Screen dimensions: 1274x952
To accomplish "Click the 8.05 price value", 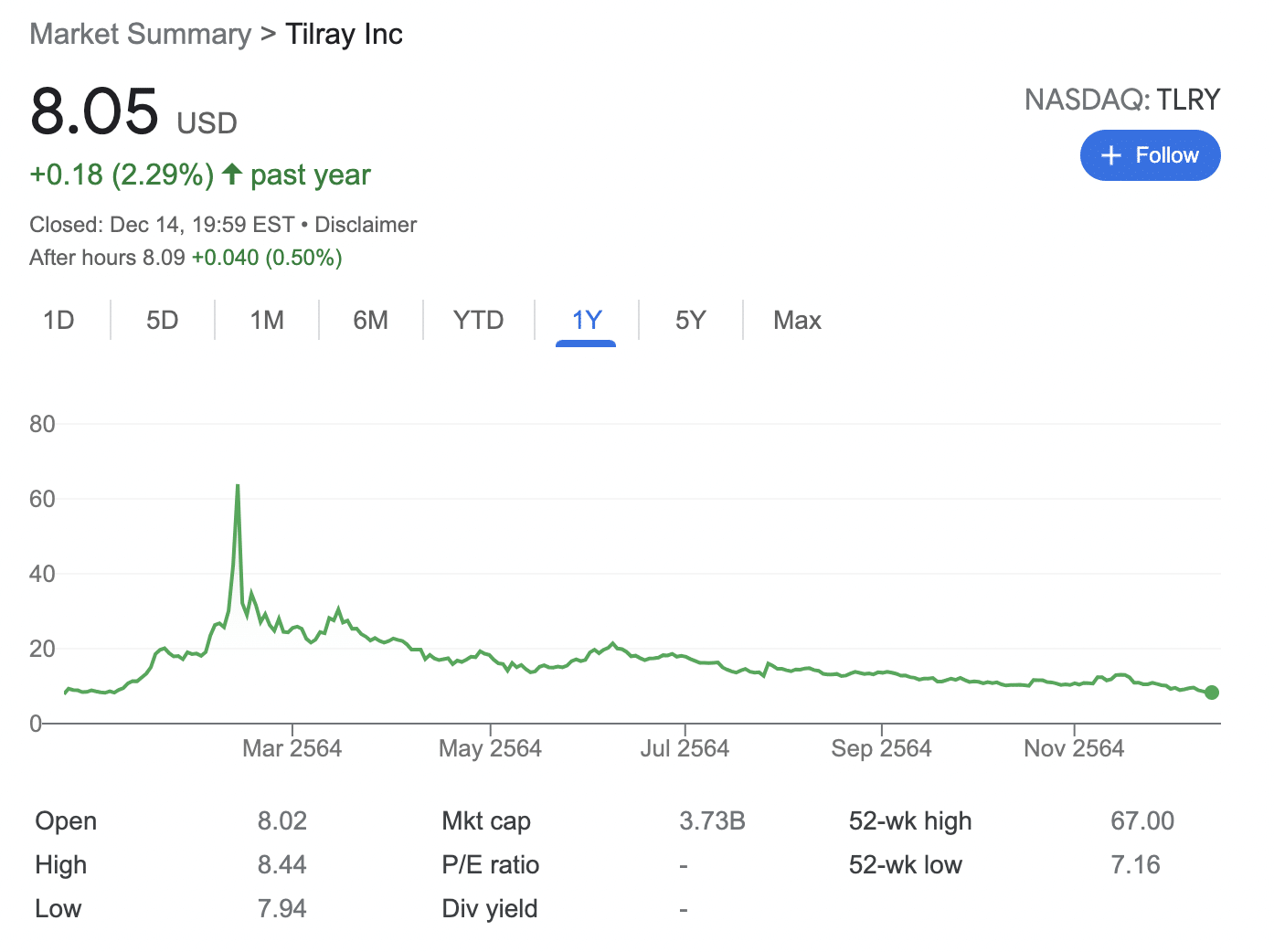I will click(95, 111).
